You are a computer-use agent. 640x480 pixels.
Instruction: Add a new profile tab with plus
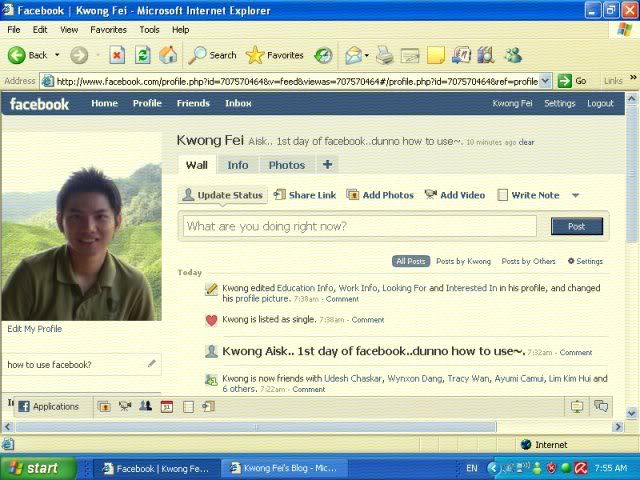(x=327, y=164)
